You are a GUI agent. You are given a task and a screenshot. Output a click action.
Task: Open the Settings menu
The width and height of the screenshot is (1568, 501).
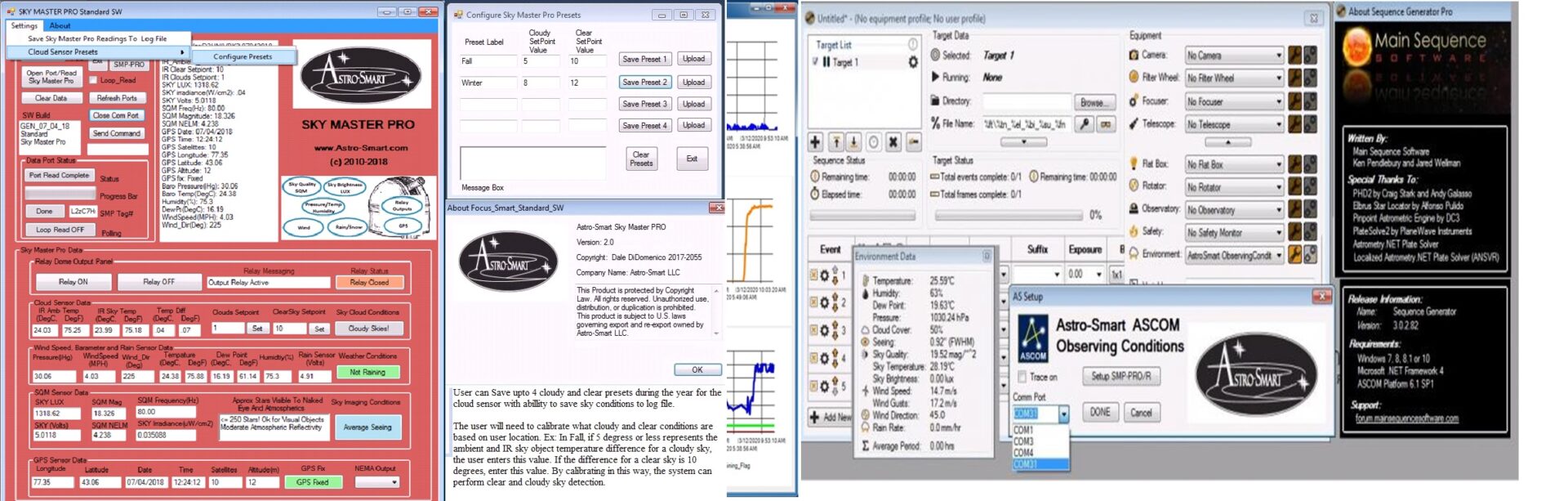pos(24,25)
